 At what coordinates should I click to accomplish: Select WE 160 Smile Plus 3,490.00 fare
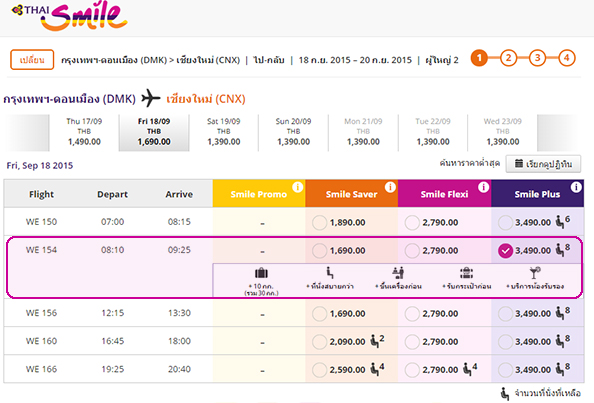click(x=505, y=342)
